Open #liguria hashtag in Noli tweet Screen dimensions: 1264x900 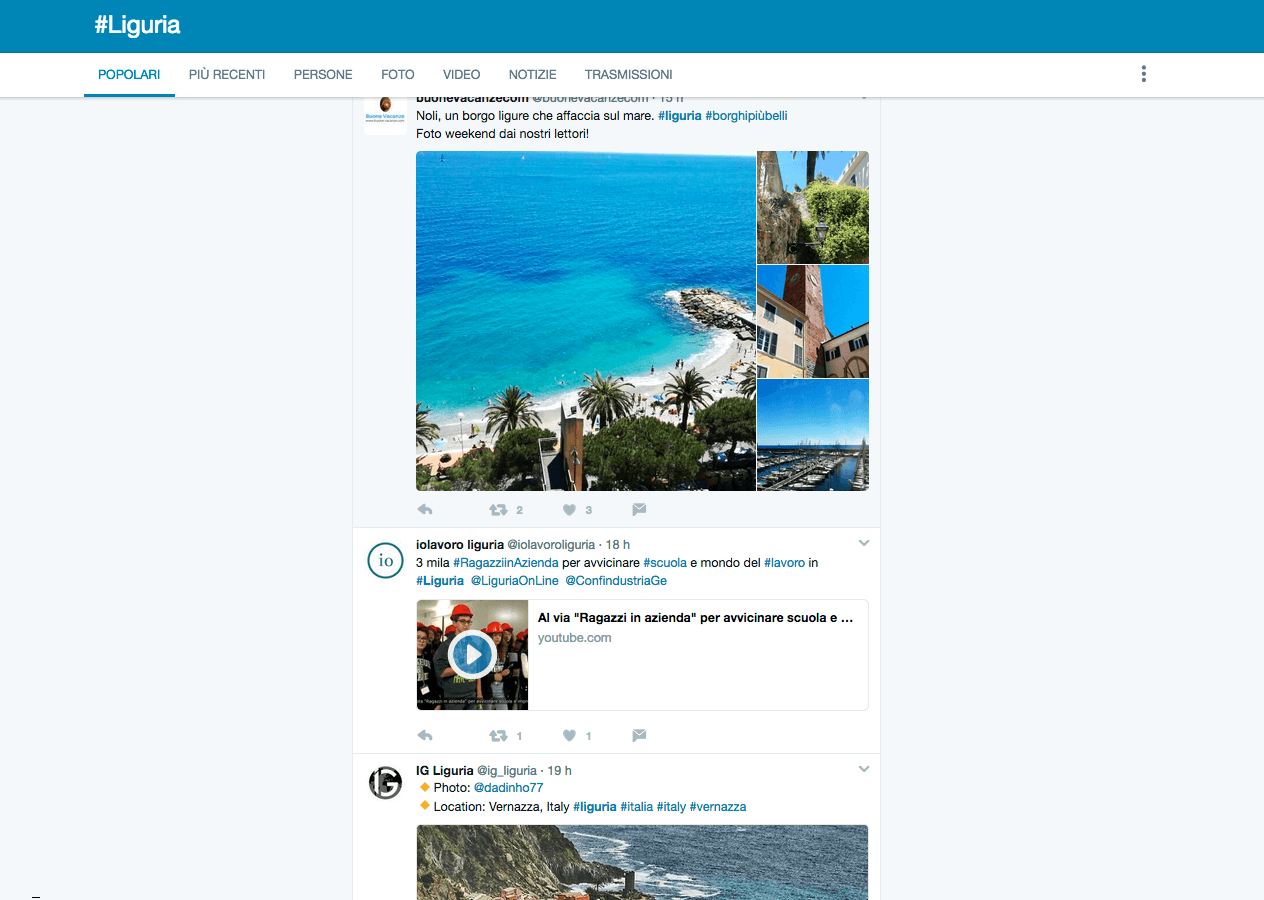[x=679, y=116]
